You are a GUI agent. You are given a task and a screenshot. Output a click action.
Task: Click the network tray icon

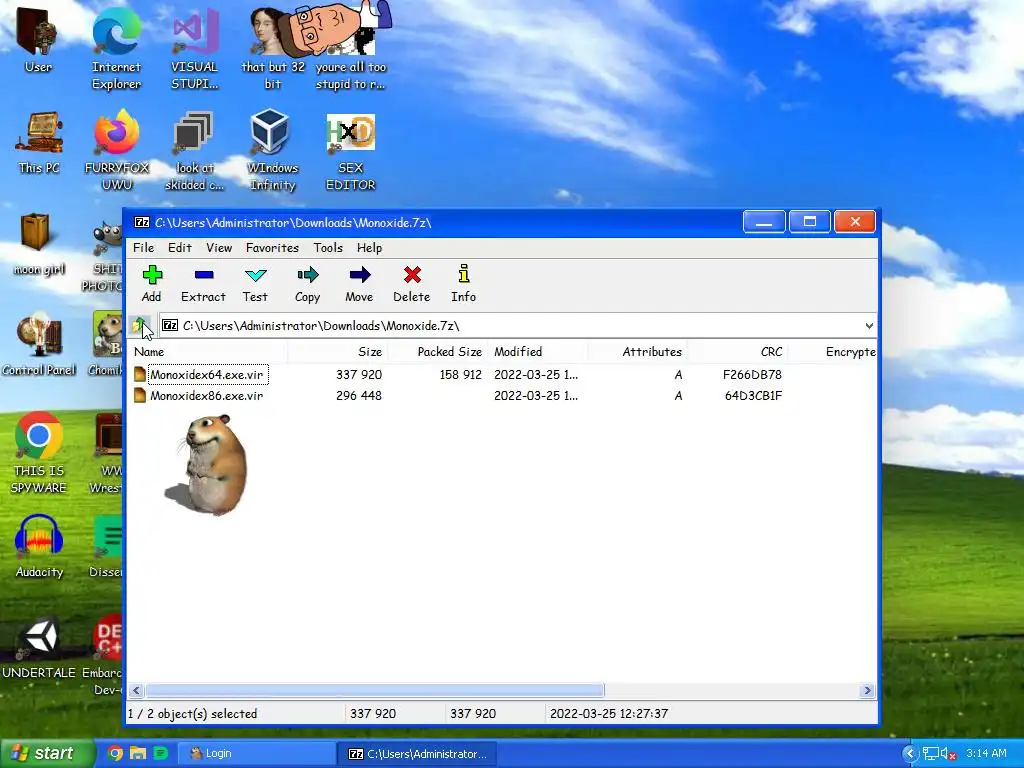(931, 754)
